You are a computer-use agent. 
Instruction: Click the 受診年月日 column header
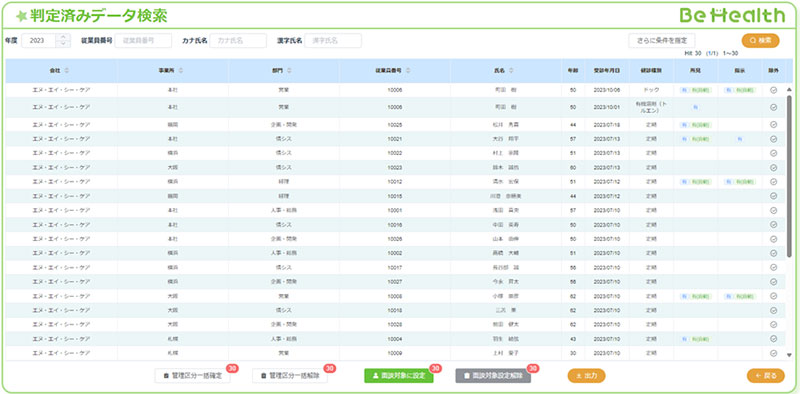(607, 71)
